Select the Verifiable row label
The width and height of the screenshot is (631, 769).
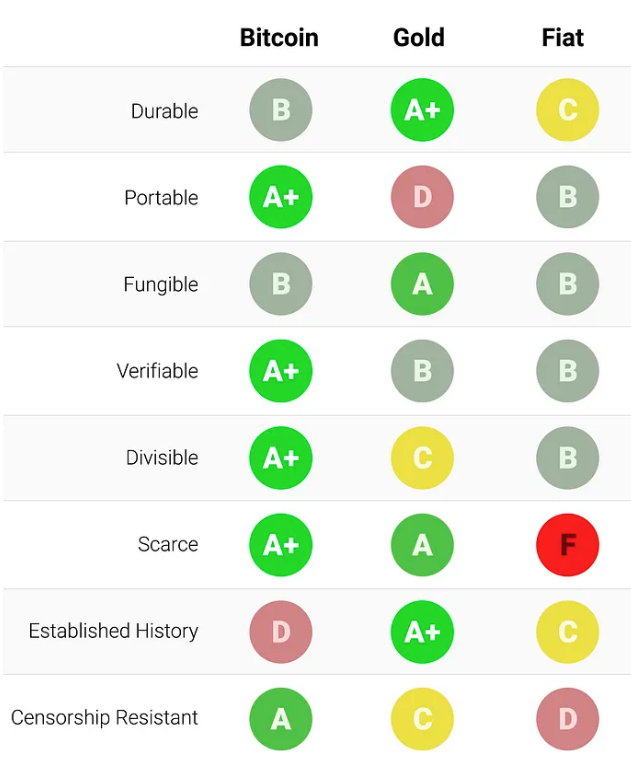(x=157, y=371)
